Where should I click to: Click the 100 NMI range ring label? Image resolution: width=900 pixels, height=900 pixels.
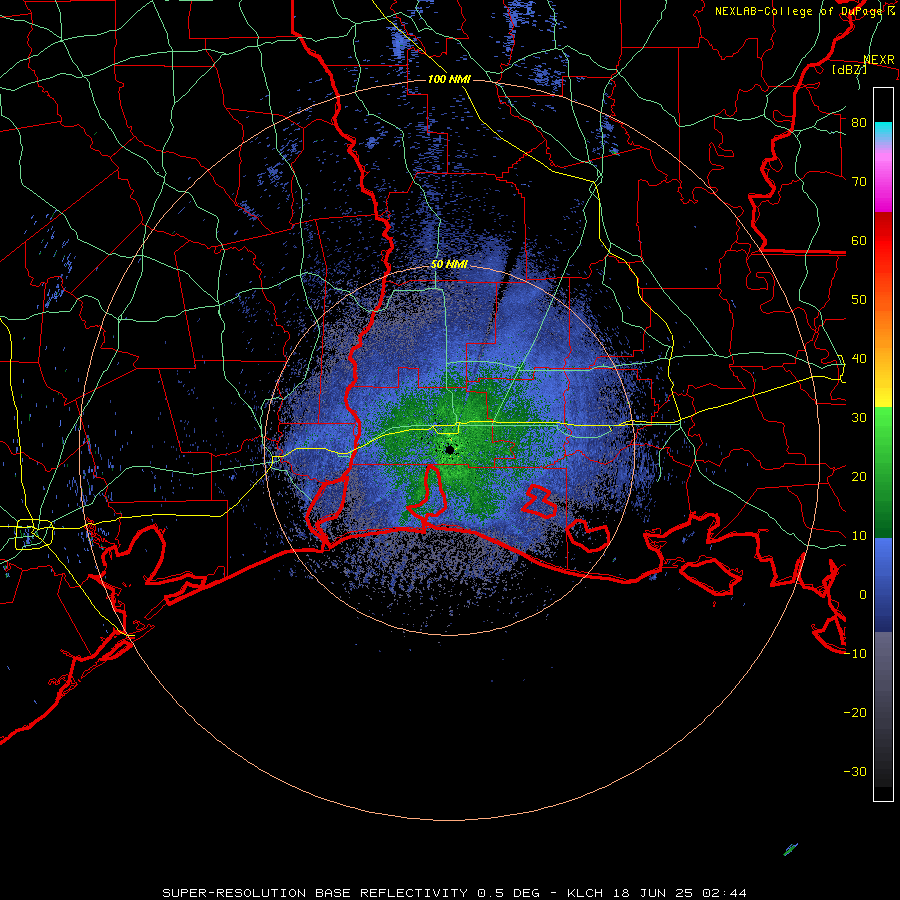coord(449,79)
